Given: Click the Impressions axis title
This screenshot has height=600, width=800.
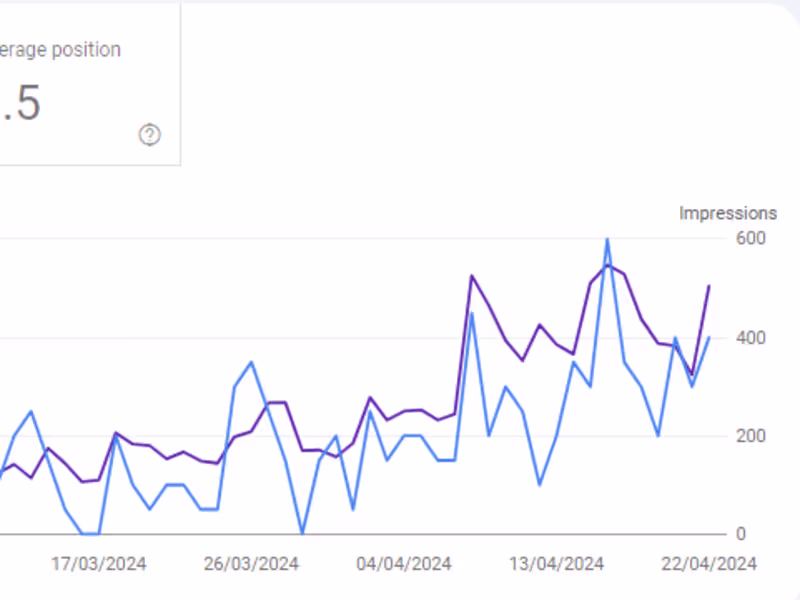Looking at the screenshot, I should click(727, 213).
